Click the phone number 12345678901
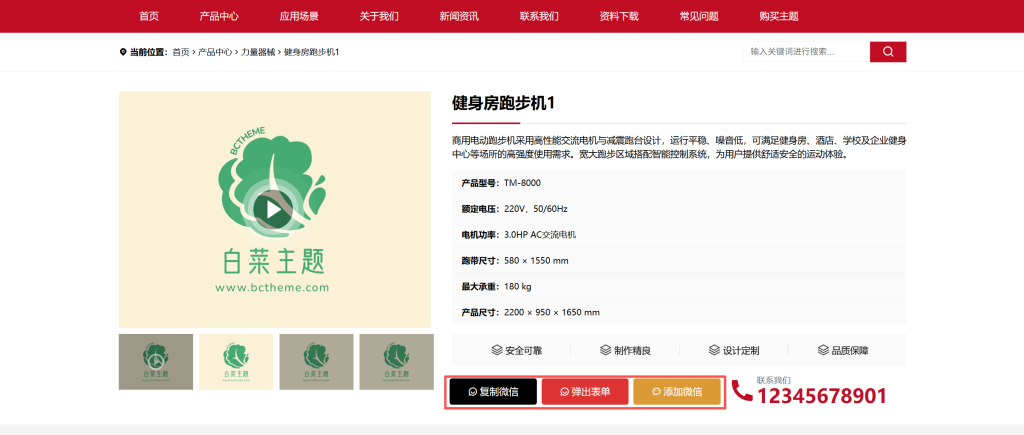Image resolution: width=1024 pixels, height=435 pixels. click(x=822, y=396)
